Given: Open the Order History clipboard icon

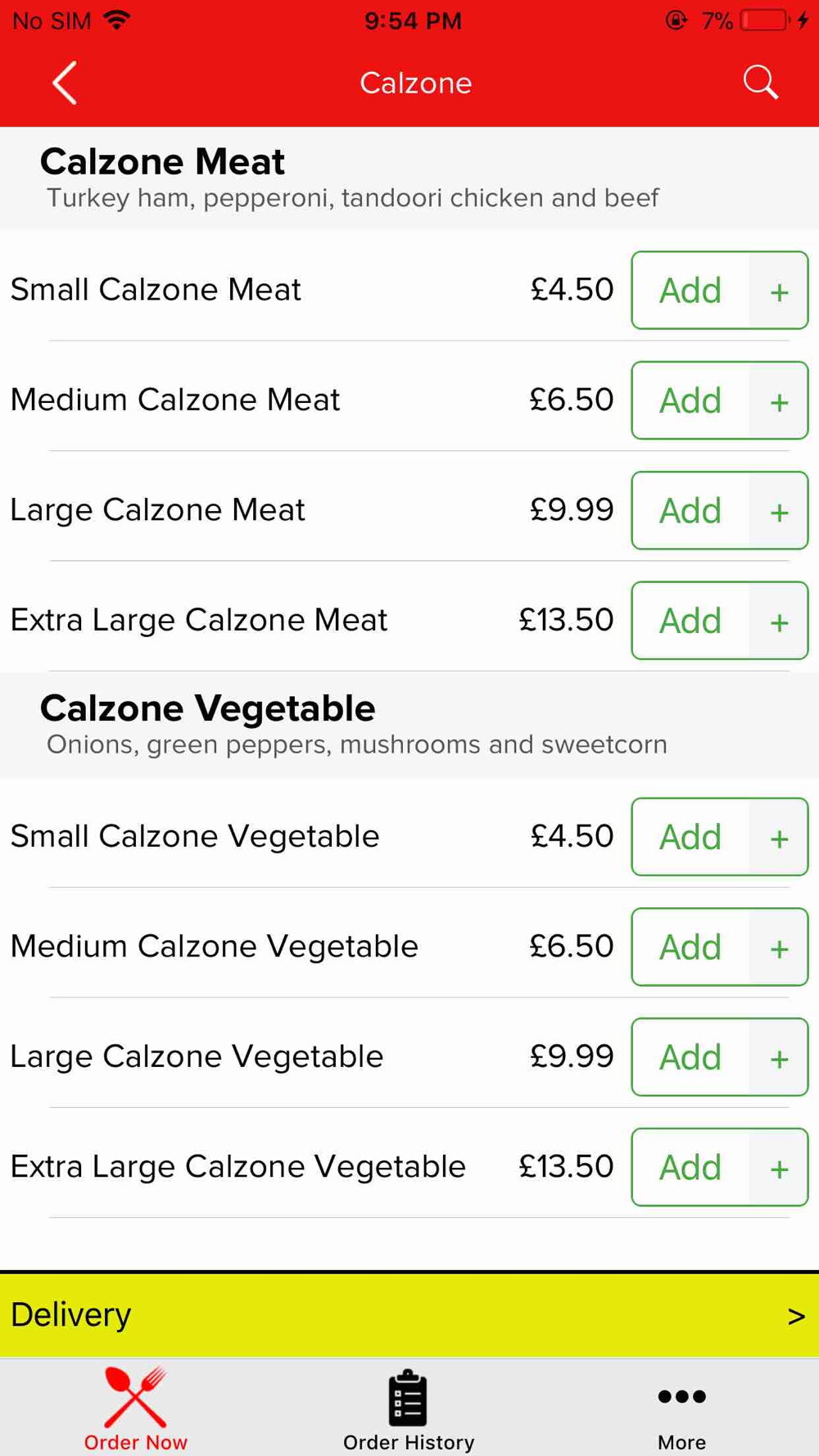Looking at the screenshot, I should pos(408,1397).
